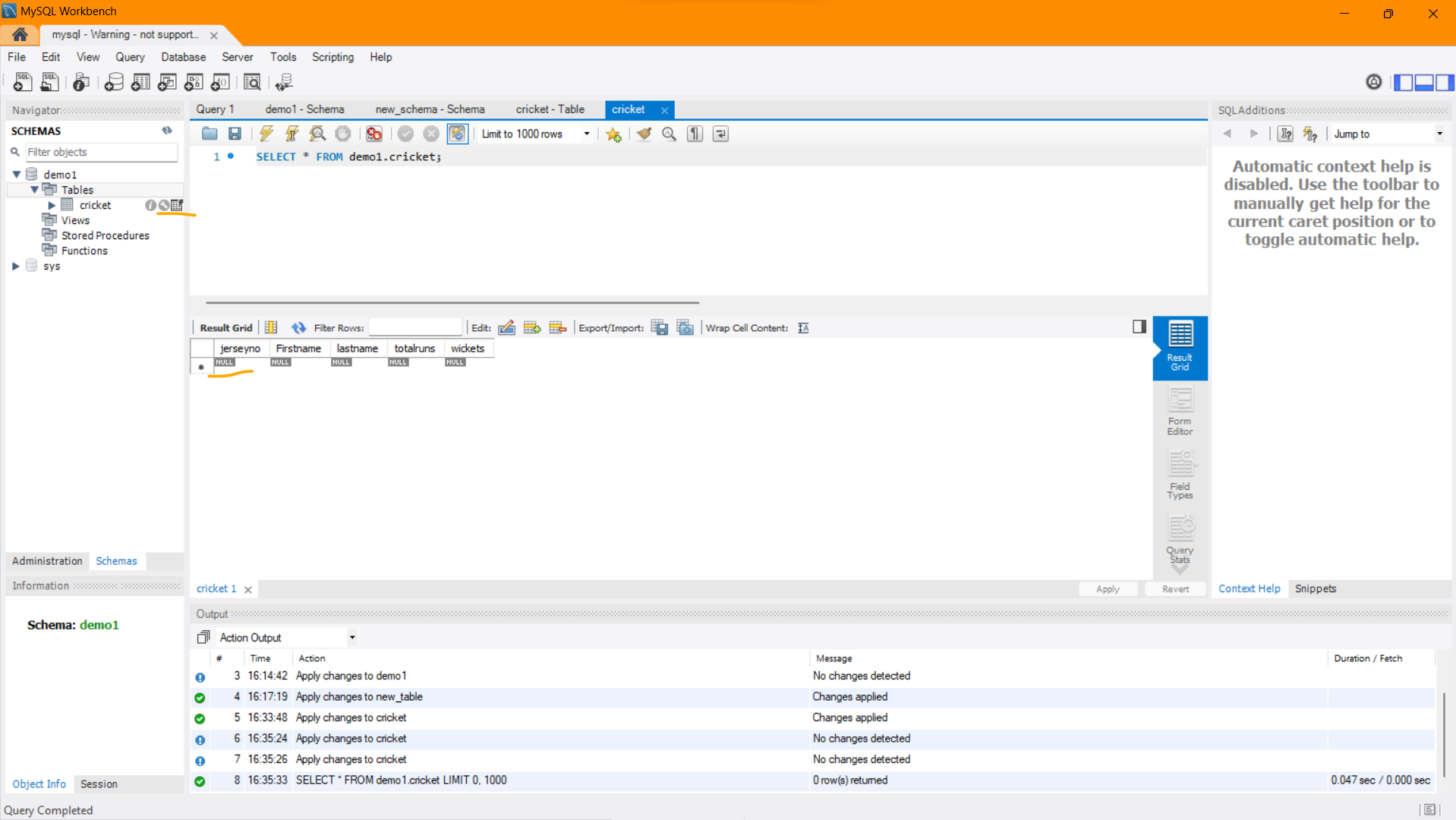Create new stored procedure icon
The height and width of the screenshot is (820, 1456).
click(x=194, y=82)
